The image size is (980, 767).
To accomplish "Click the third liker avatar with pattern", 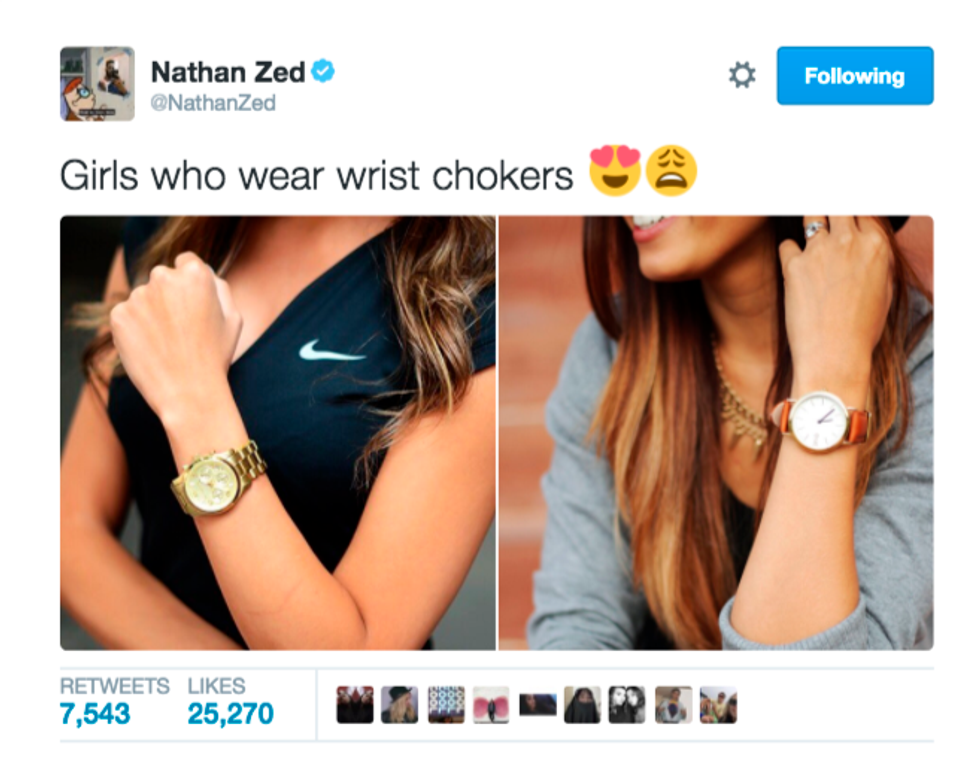I will (x=446, y=705).
